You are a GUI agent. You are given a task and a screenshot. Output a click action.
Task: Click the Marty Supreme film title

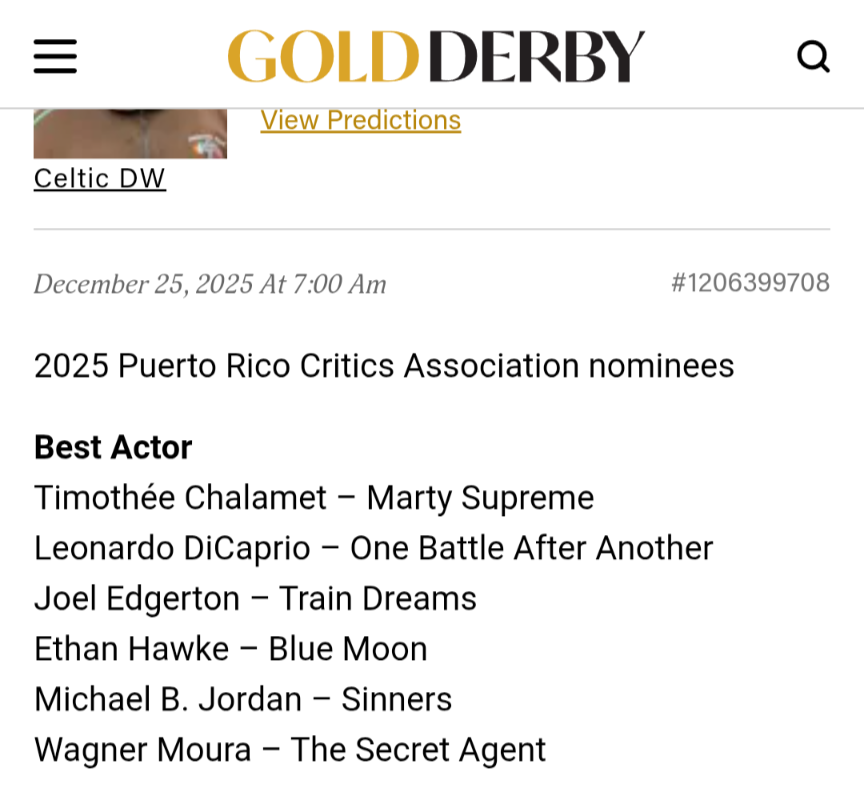tap(480, 498)
